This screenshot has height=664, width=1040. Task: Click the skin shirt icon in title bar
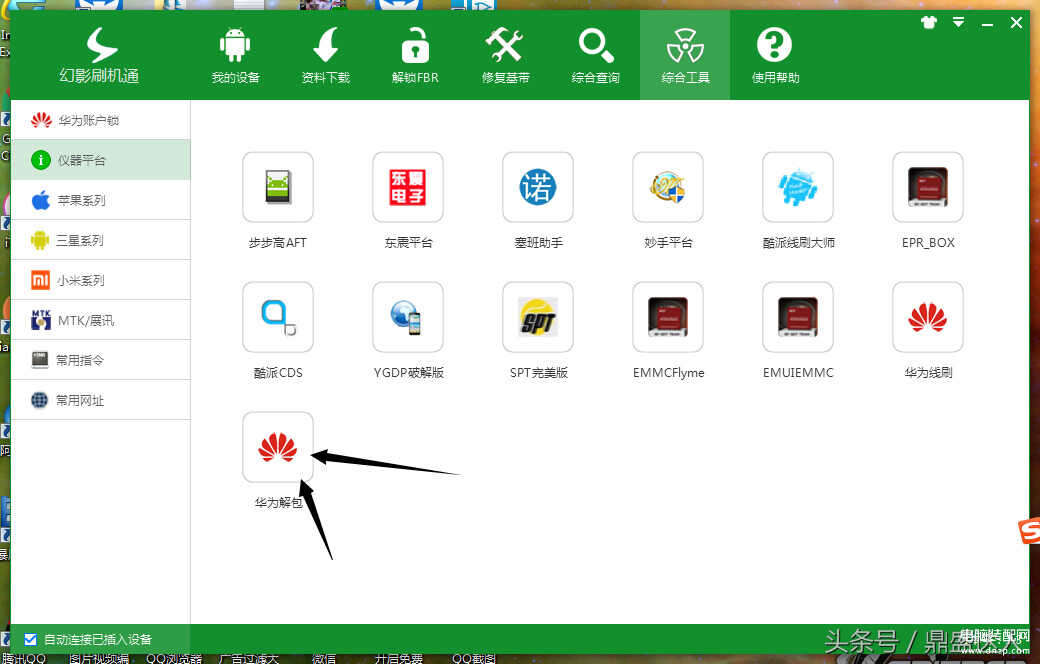coord(929,22)
